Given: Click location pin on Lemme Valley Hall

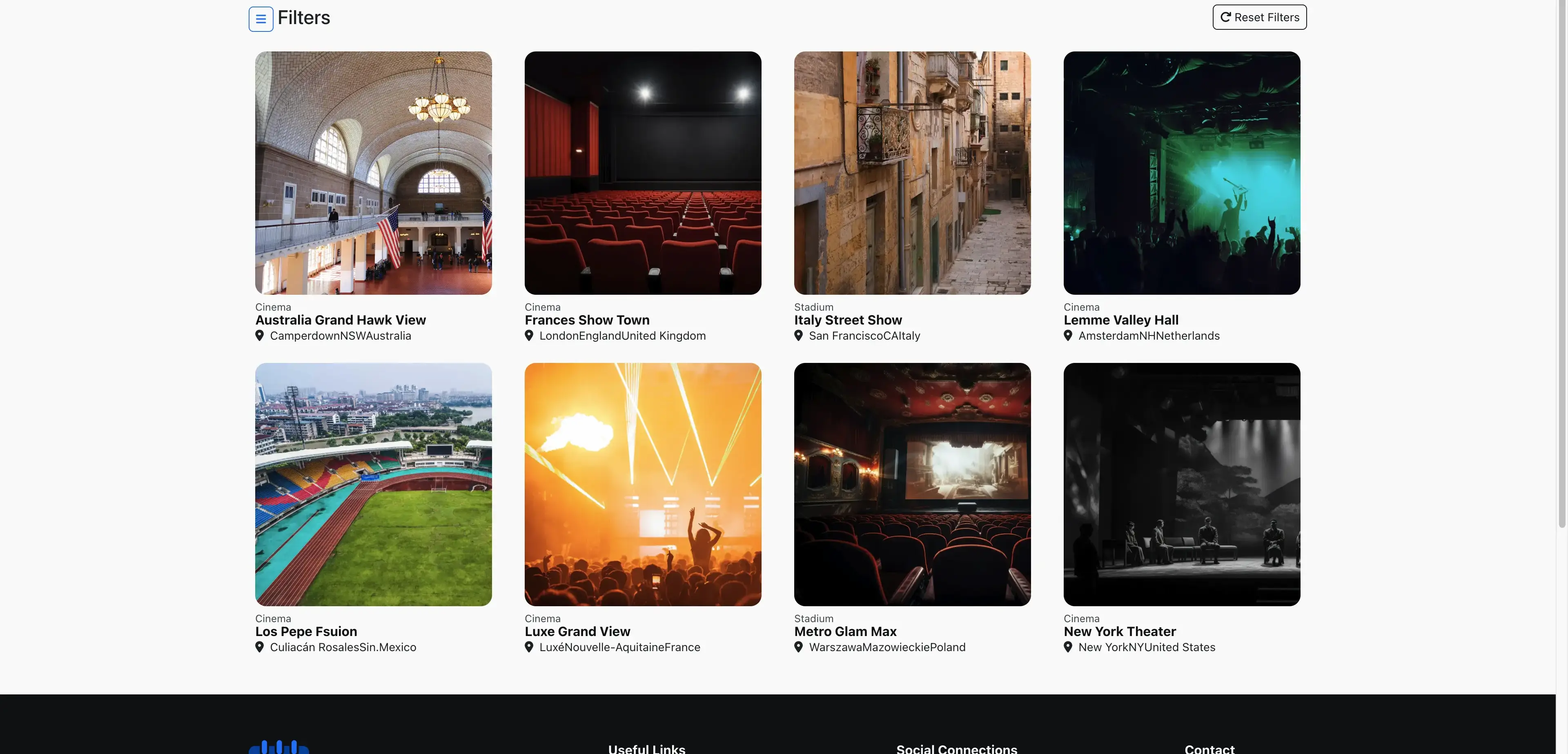Looking at the screenshot, I should coord(1069,335).
